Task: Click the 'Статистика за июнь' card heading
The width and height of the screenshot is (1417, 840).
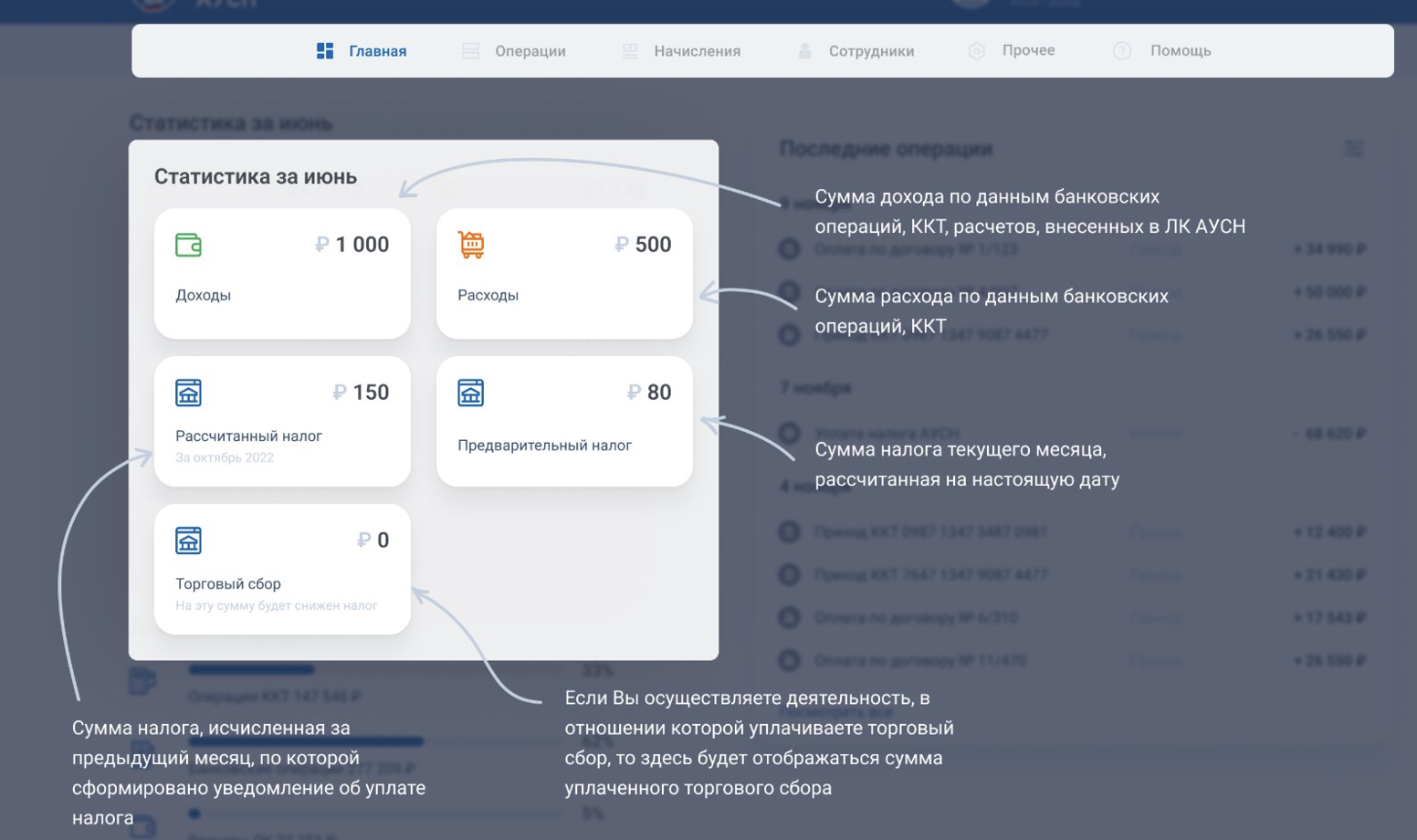Action: pos(256,177)
